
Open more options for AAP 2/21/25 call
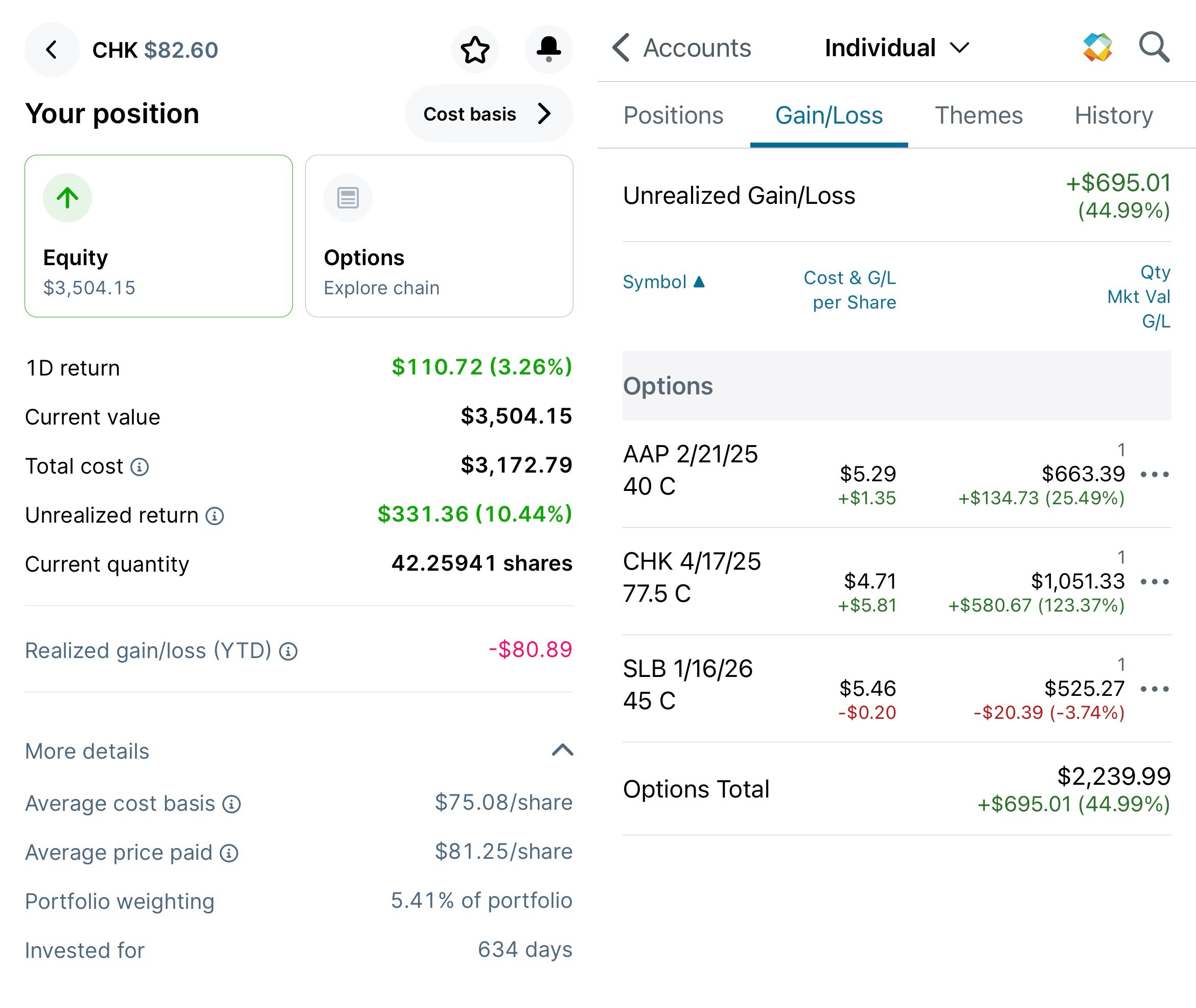[x=1154, y=474]
